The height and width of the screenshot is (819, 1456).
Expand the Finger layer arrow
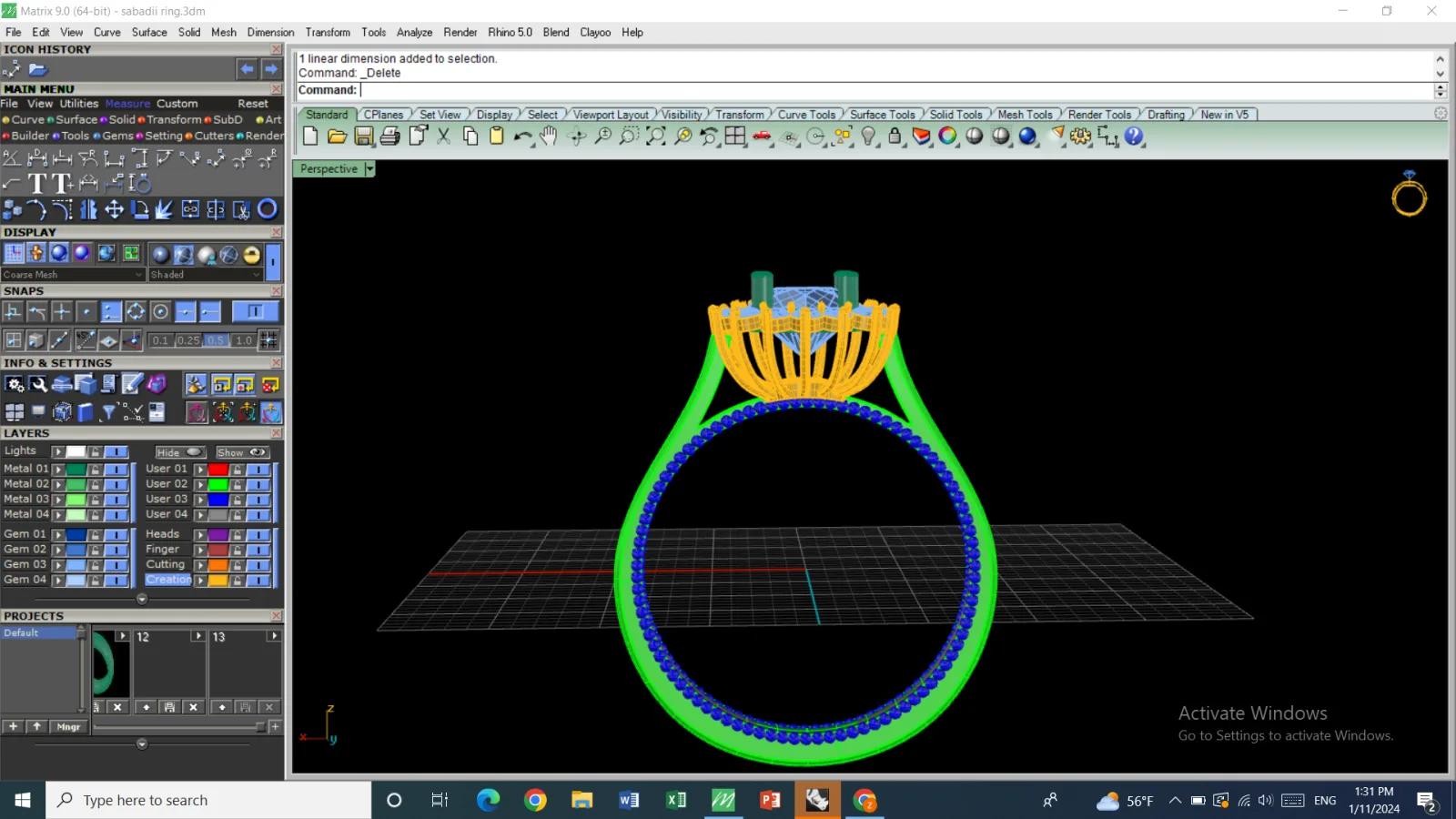tap(200, 550)
